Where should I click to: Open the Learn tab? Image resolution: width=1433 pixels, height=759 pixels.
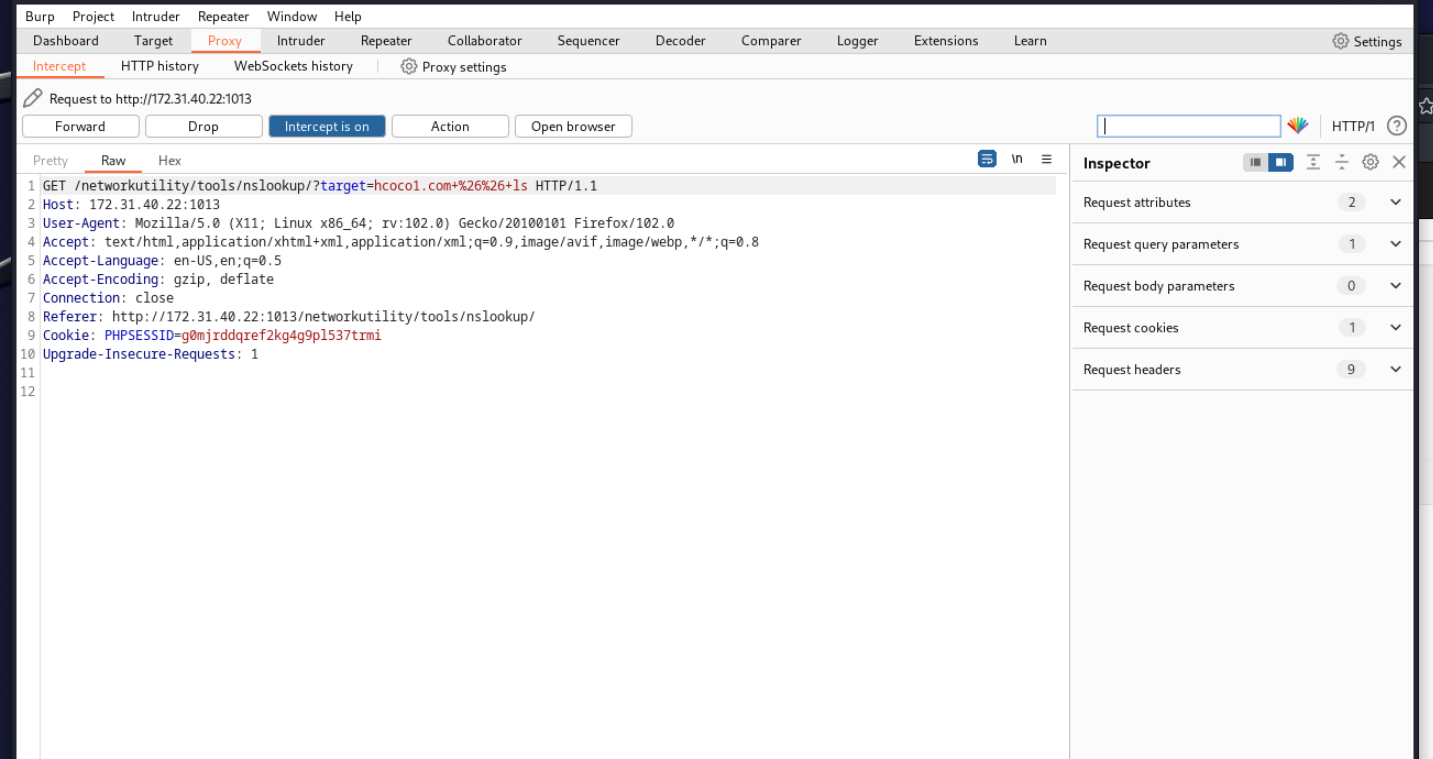pyautogui.click(x=1030, y=41)
